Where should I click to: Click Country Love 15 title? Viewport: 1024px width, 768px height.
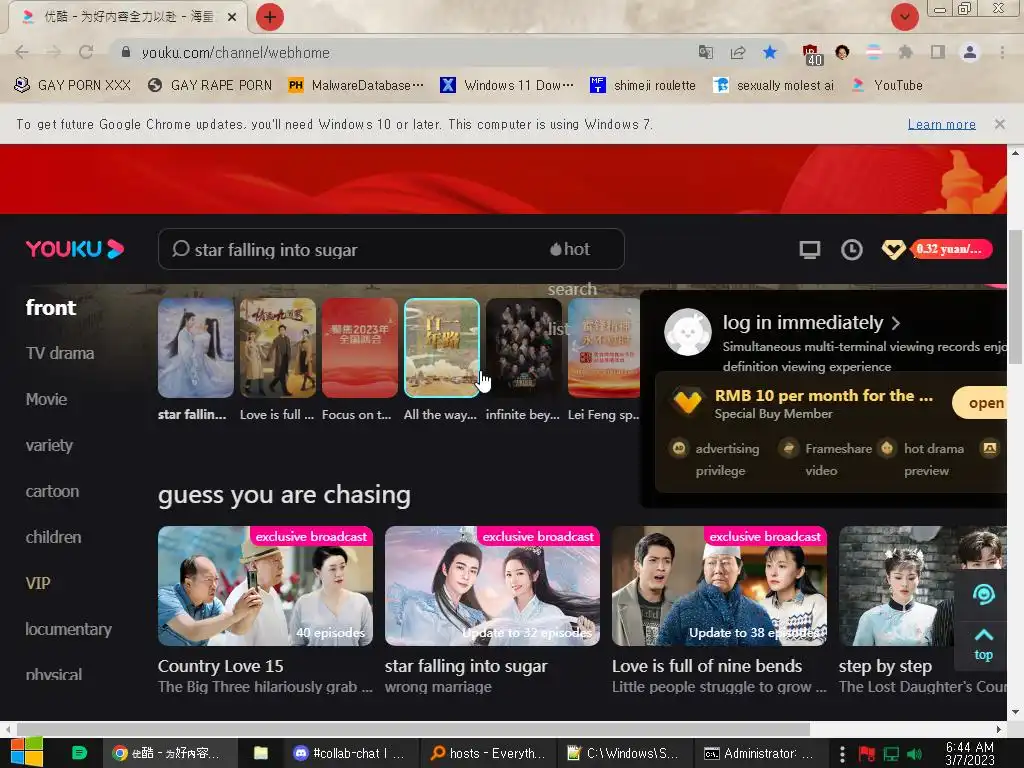point(221,666)
